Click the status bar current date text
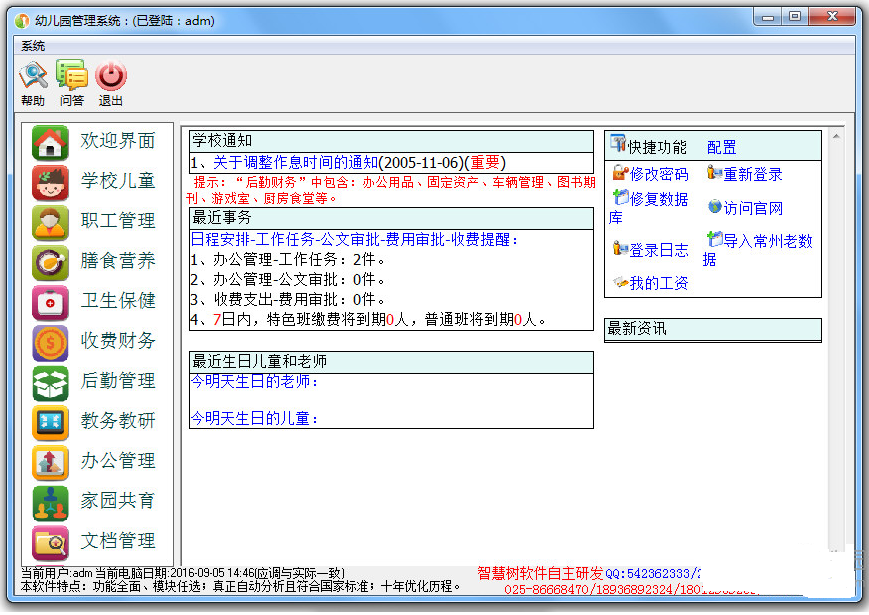This screenshot has height=615, width=869. point(219,573)
